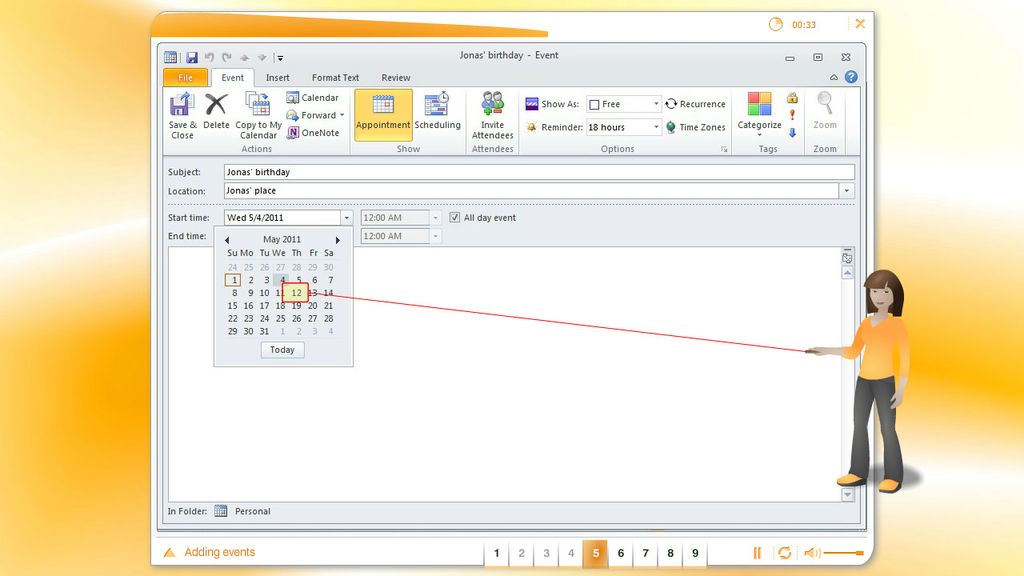Screen dimensions: 1024x576
Task: Select May 12 in the calendar
Action: click(x=296, y=293)
